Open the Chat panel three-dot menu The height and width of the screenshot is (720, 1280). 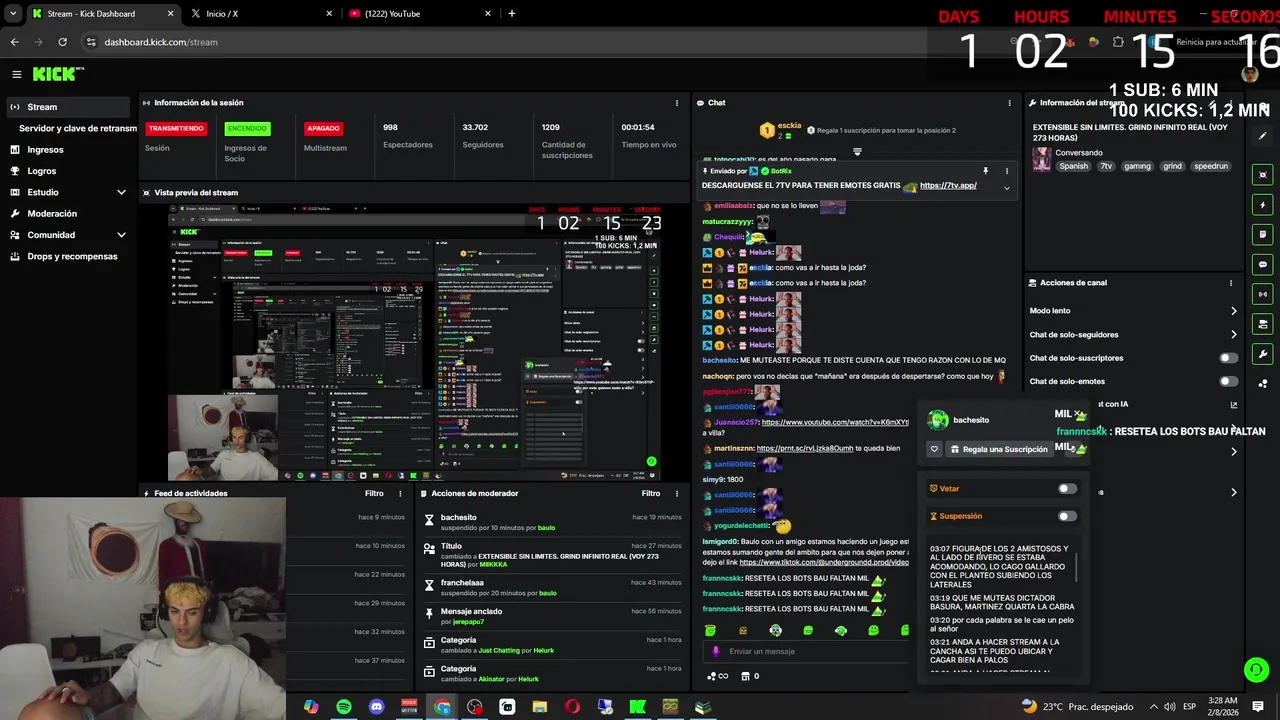pyautogui.click(x=1009, y=103)
